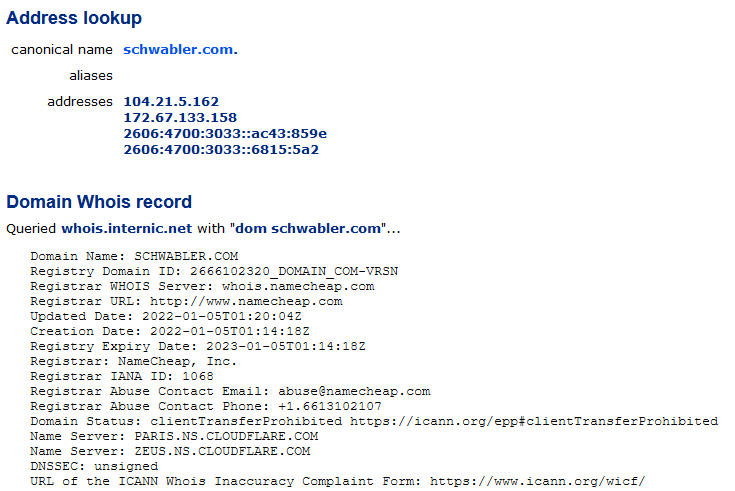This screenshot has height=491, width=735.
Task: Click the clientTransferProhibited ICANN URL
Action: (x=534, y=421)
